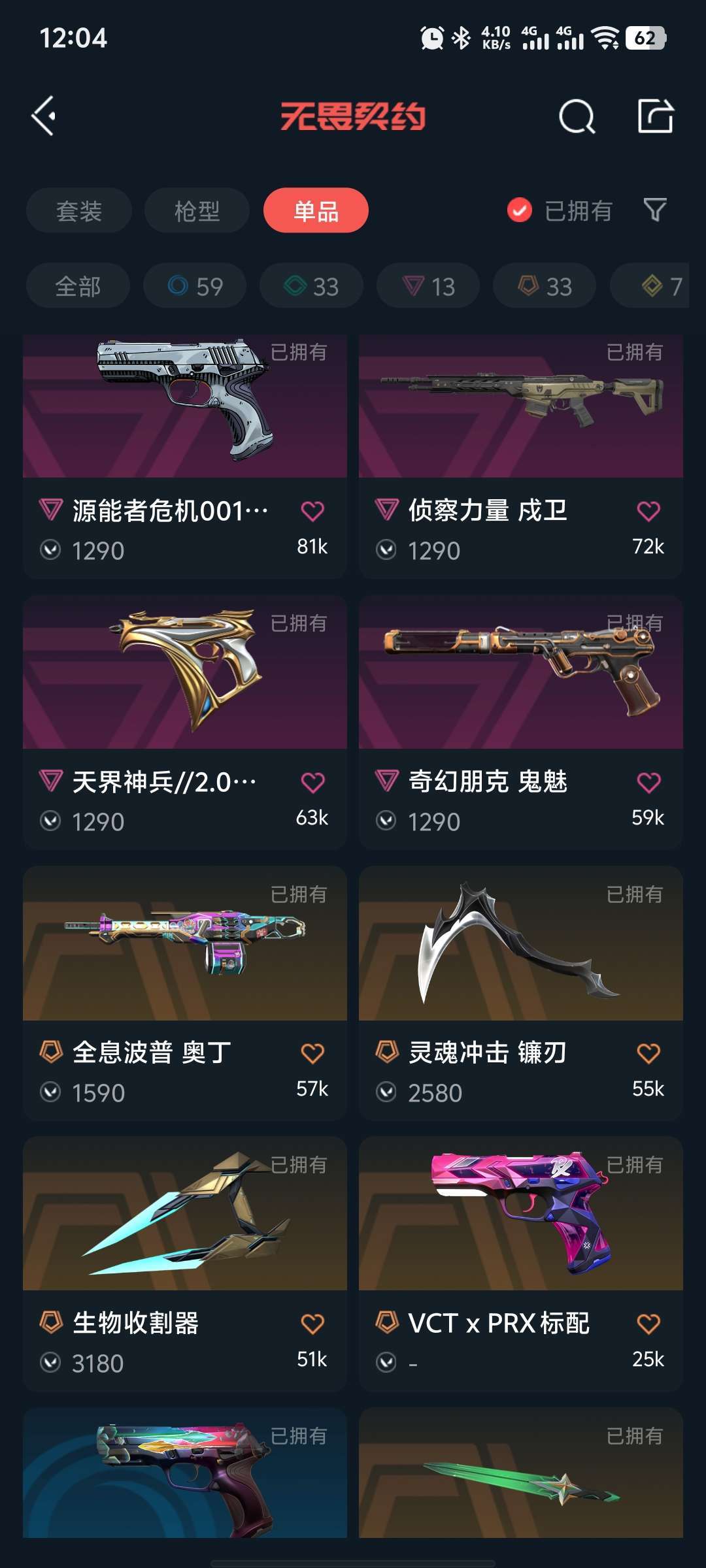Choose the orange tier filter with 33

pyautogui.click(x=545, y=286)
